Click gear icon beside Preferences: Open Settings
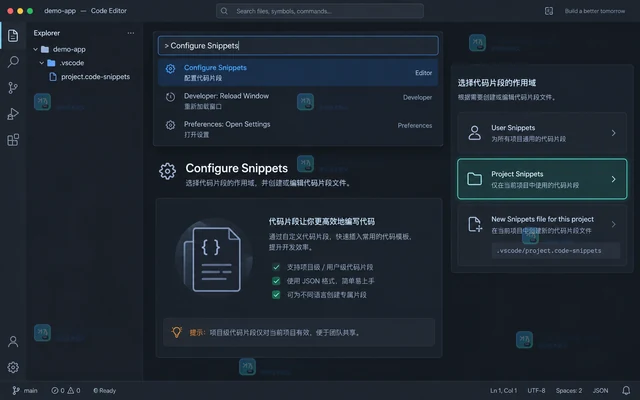Image resolution: width=640 pixels, height=400 pixels. [x=170, y=125]
